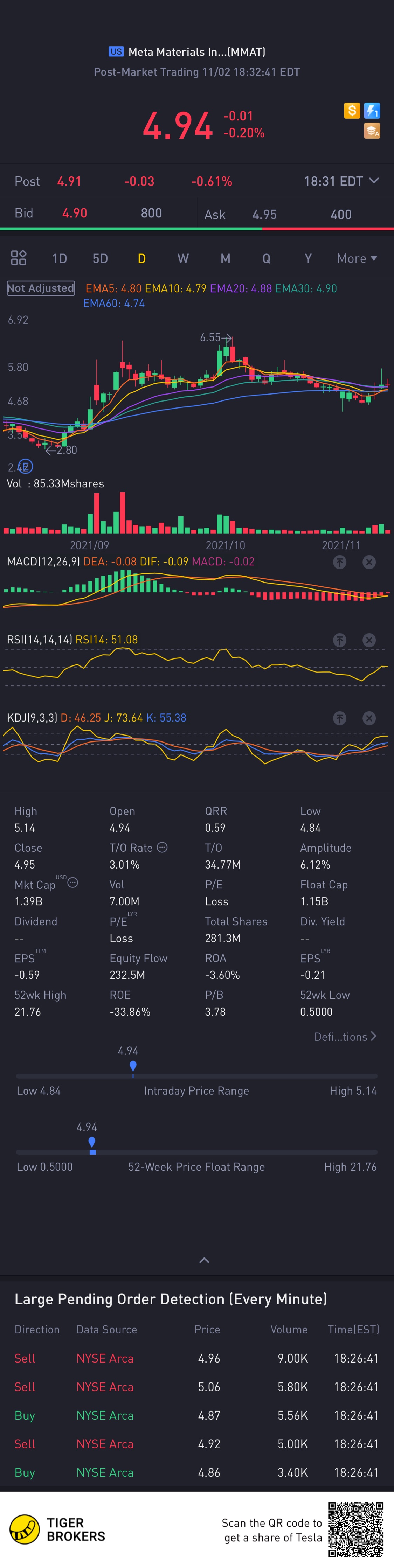Switch chart to 1D timeframe
The image size is (394, 1568).
point(59,259)
